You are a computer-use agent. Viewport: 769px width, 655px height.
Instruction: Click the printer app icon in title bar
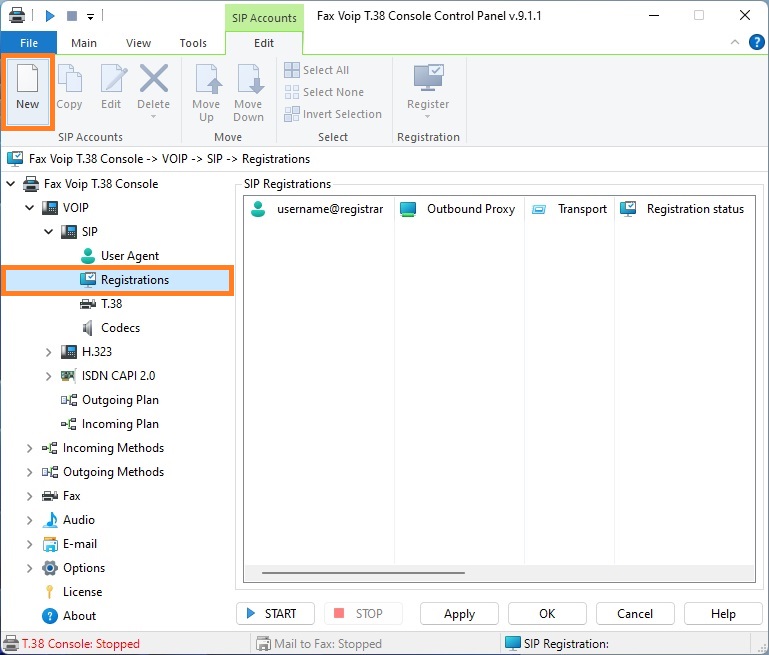[17, 15]
